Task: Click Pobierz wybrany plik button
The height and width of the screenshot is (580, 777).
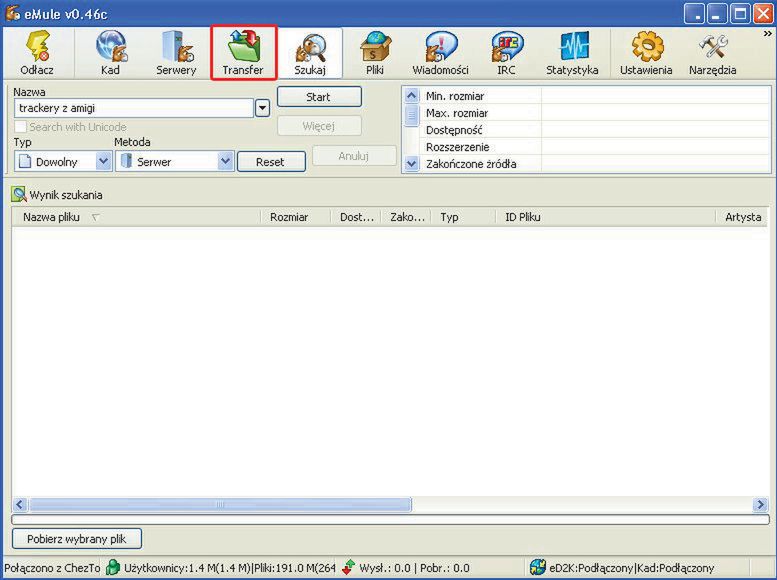Action: pyautogui.click(x=77, y=539)
